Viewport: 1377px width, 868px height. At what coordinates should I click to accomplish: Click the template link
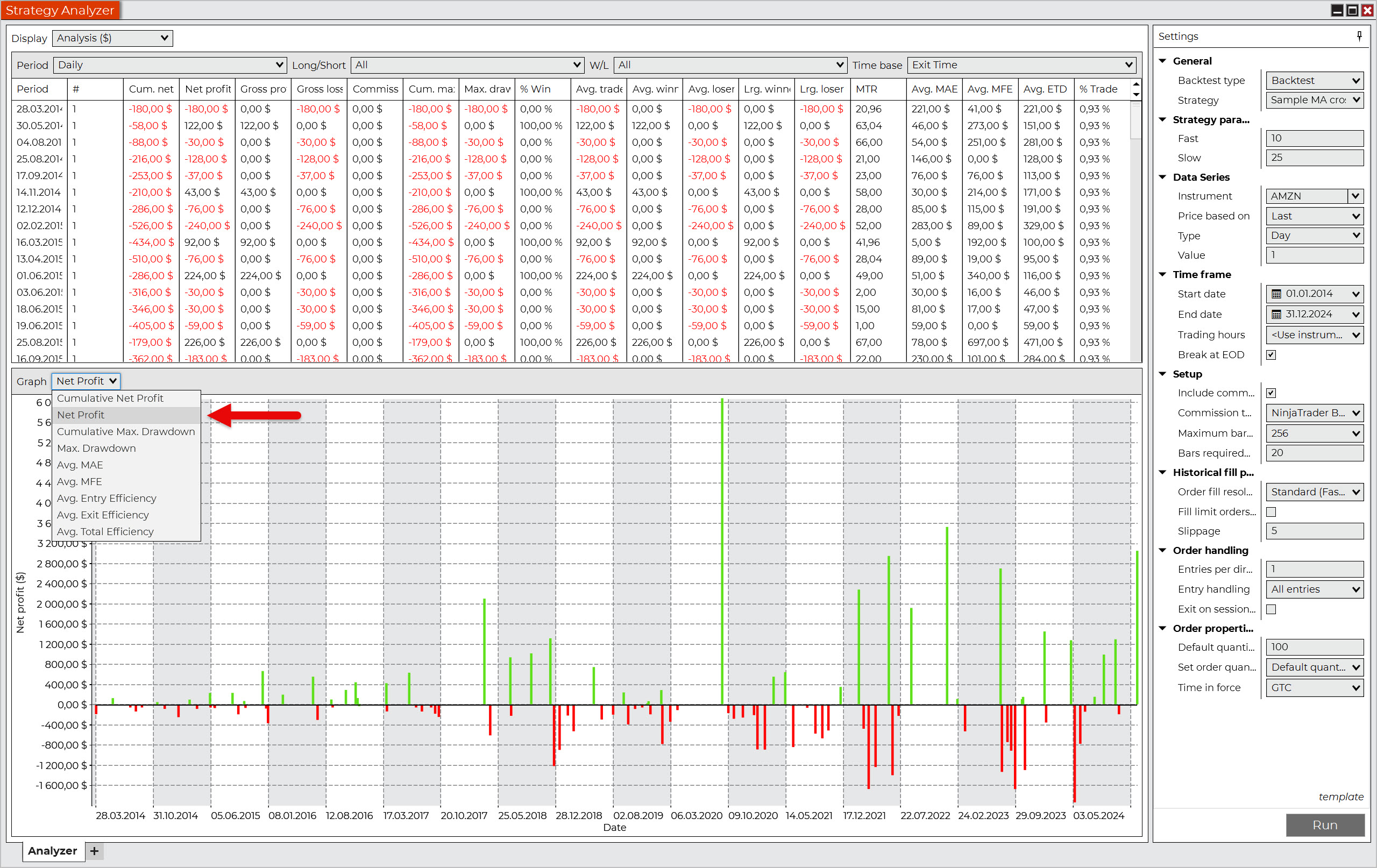coord(1340,796)
